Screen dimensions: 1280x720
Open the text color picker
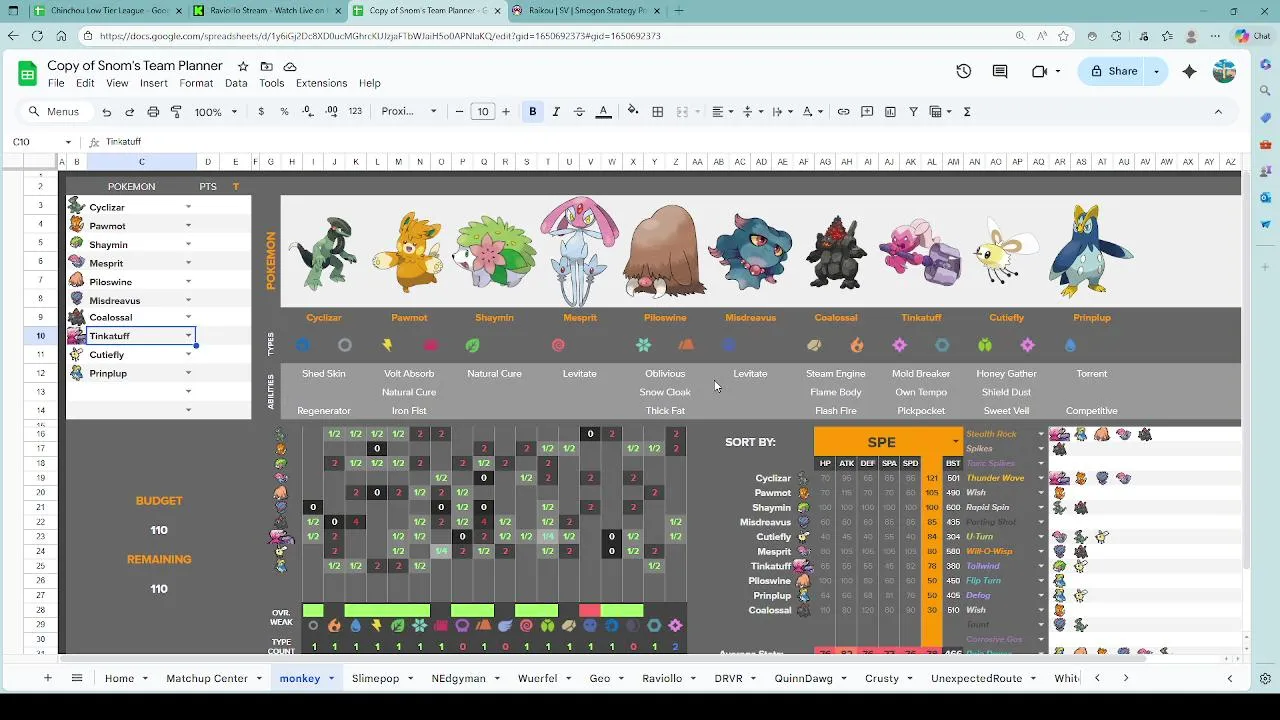pyautogui.click(x=603, y=112)
